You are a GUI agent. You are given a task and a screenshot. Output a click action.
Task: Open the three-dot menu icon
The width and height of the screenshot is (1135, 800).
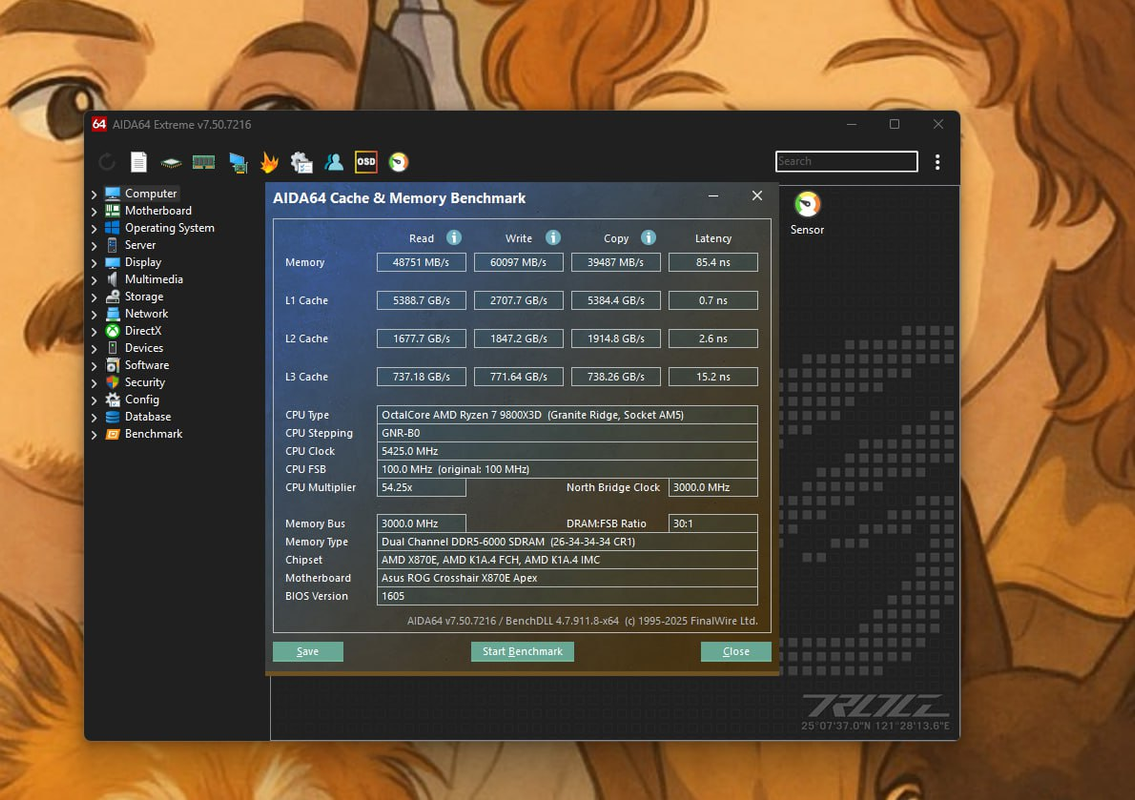point(937,162)
